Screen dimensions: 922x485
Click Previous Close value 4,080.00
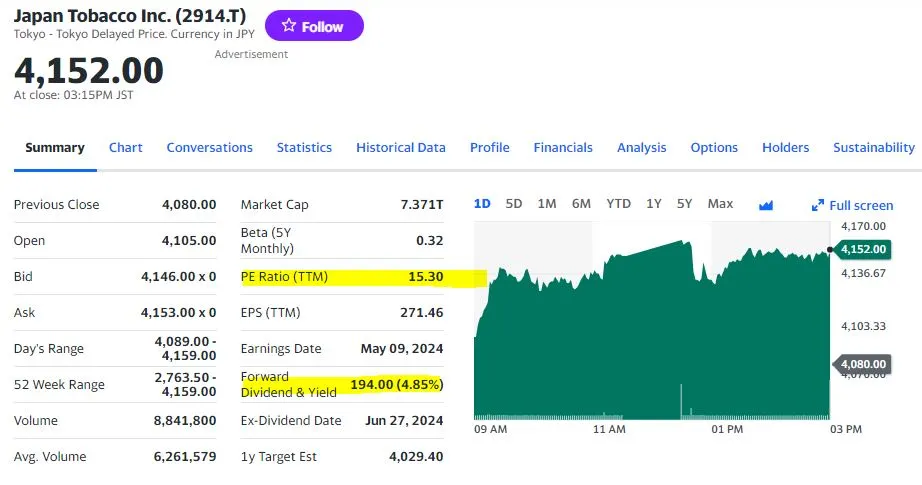(189, 205)
